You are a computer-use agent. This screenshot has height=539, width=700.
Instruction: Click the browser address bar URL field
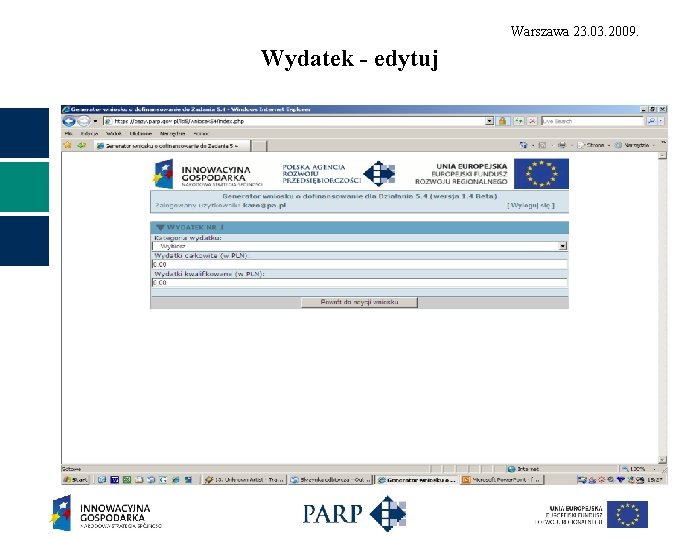pyautogui.click(x=294, y=121)
